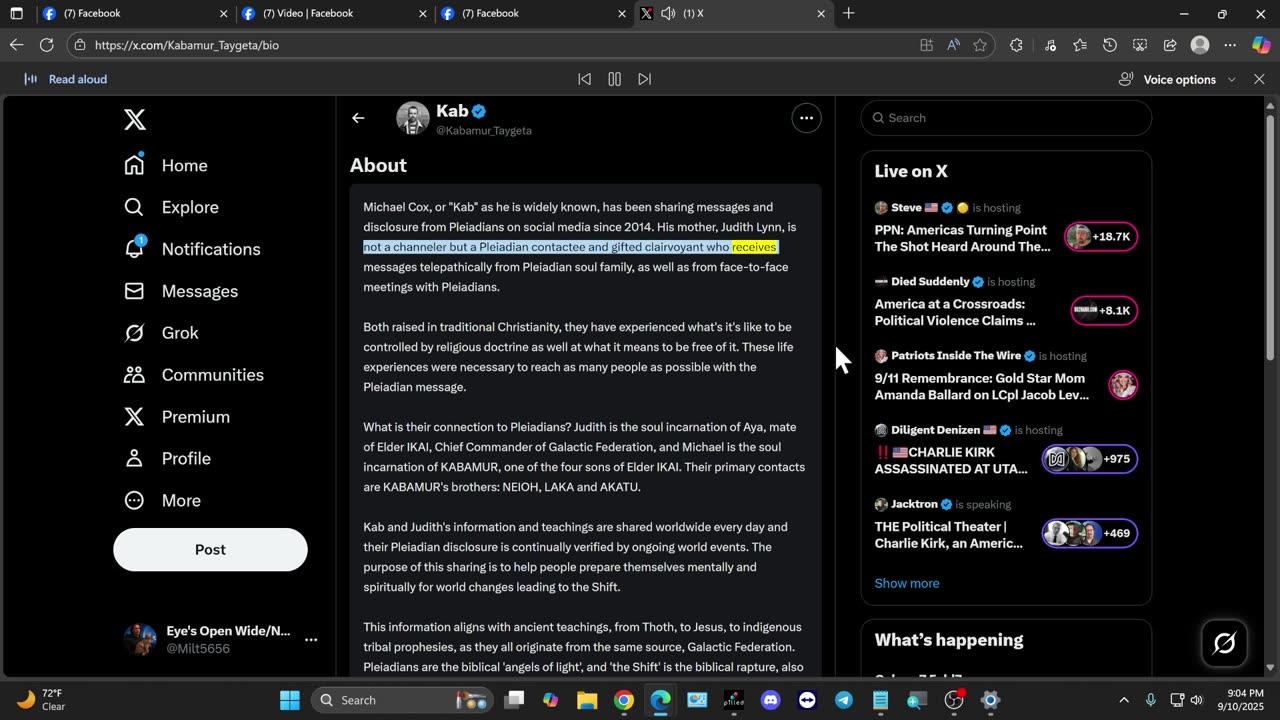
Task: Open the three-dot menu on Kab's profile
Action: click(x=806, y=118)
